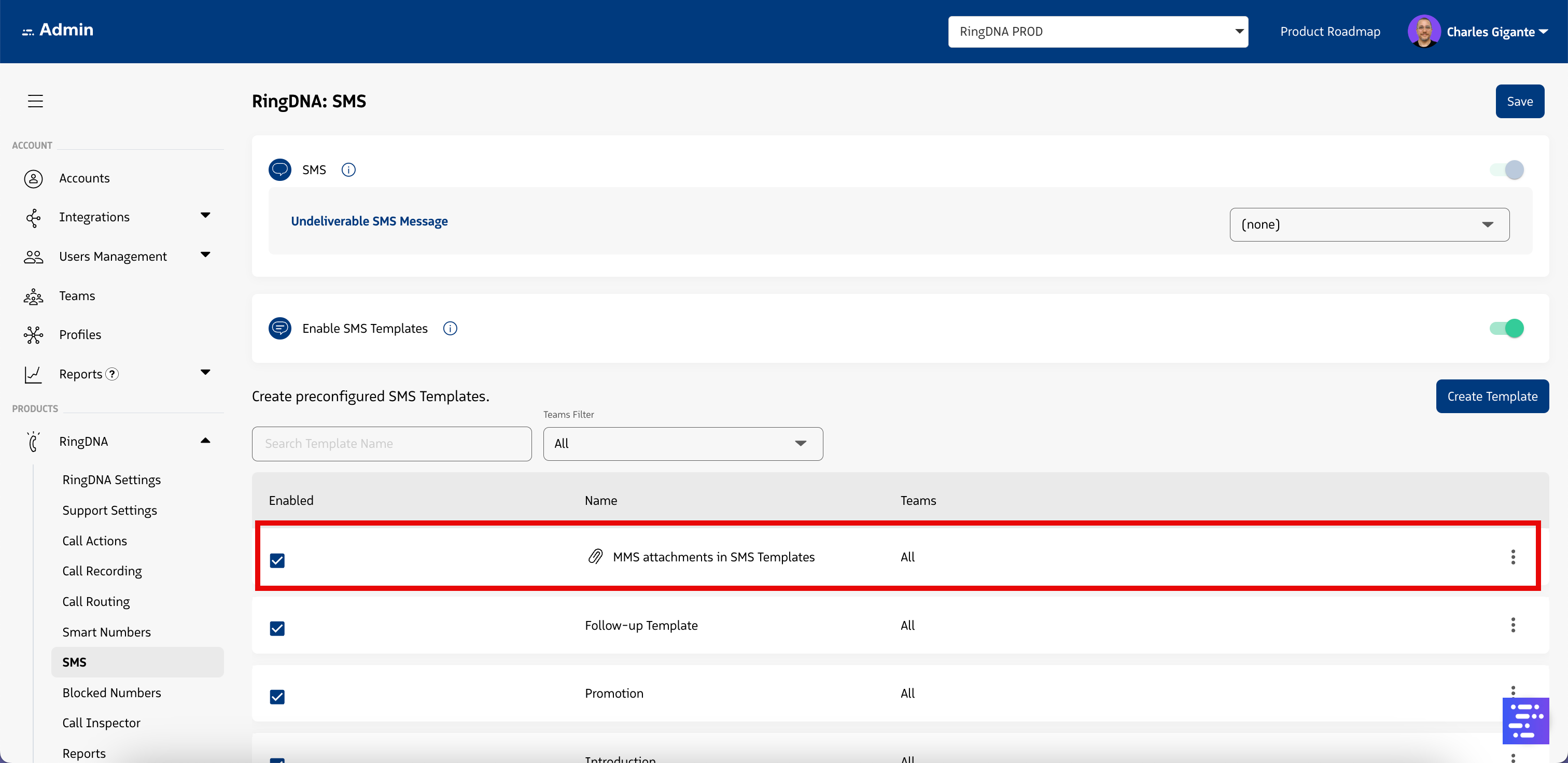The image size is (1568, 763).
Task: Open Call Recording in the sidebar
Action: point(102,571)
